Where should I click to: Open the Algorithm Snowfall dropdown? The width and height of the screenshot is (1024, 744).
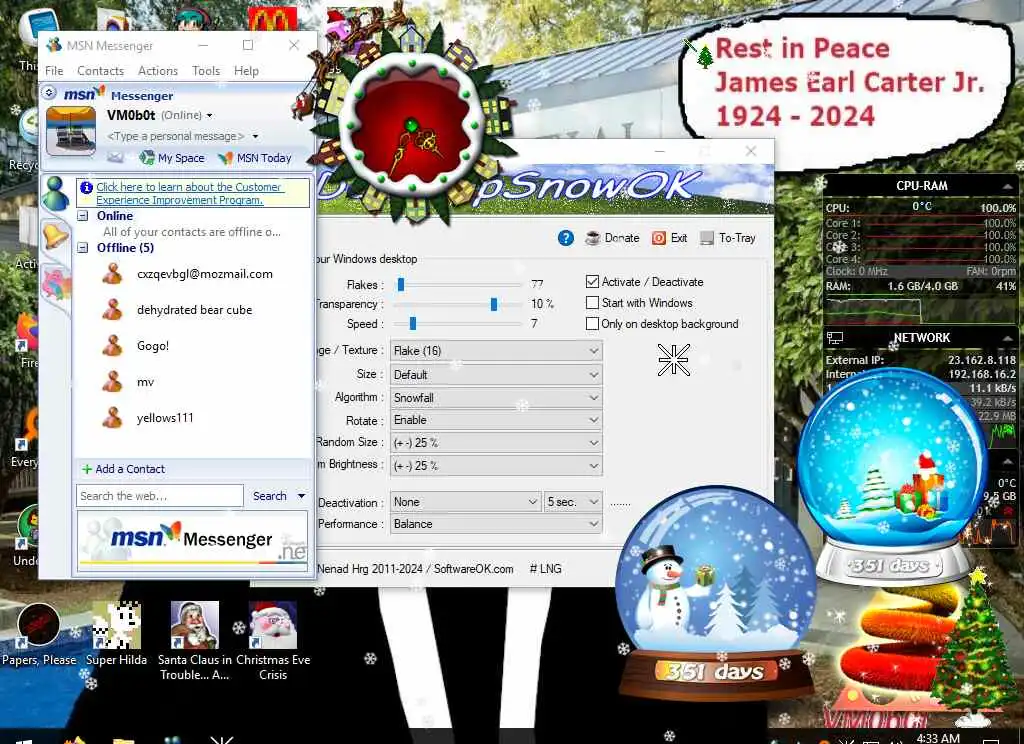(496, 397)
